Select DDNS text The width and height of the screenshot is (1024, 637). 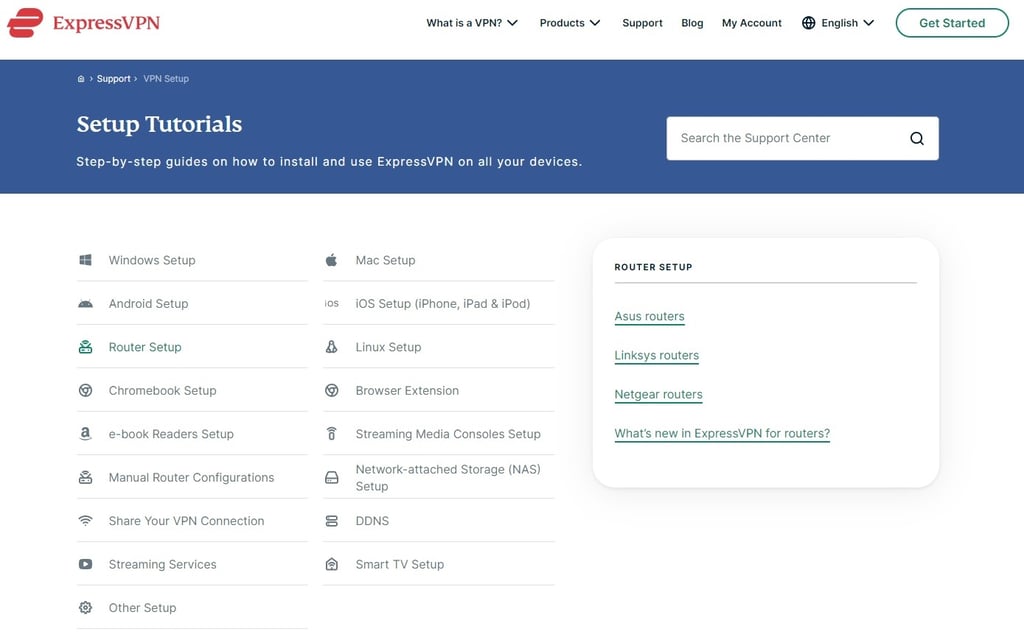point(372,521)
